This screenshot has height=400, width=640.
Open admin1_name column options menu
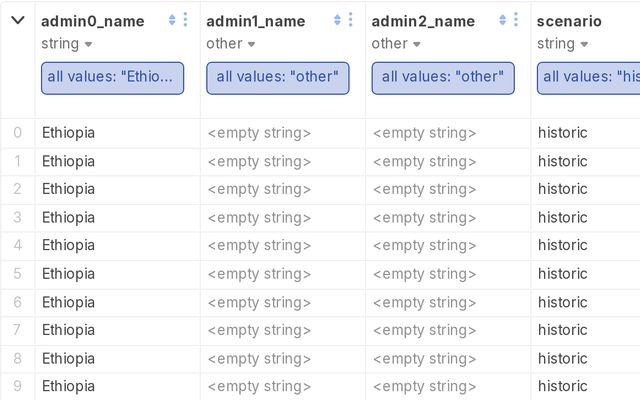[x=351, y=20]
